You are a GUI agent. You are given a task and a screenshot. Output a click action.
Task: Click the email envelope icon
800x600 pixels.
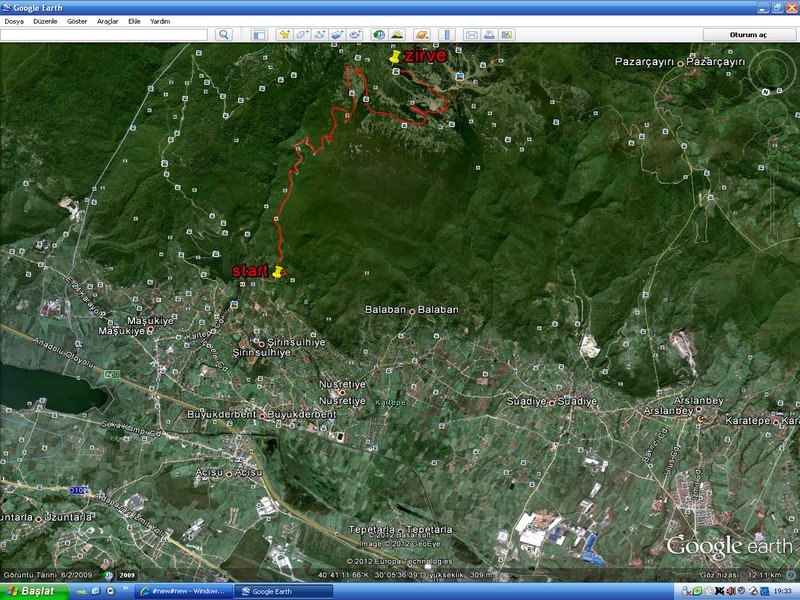tap(472, 34)
